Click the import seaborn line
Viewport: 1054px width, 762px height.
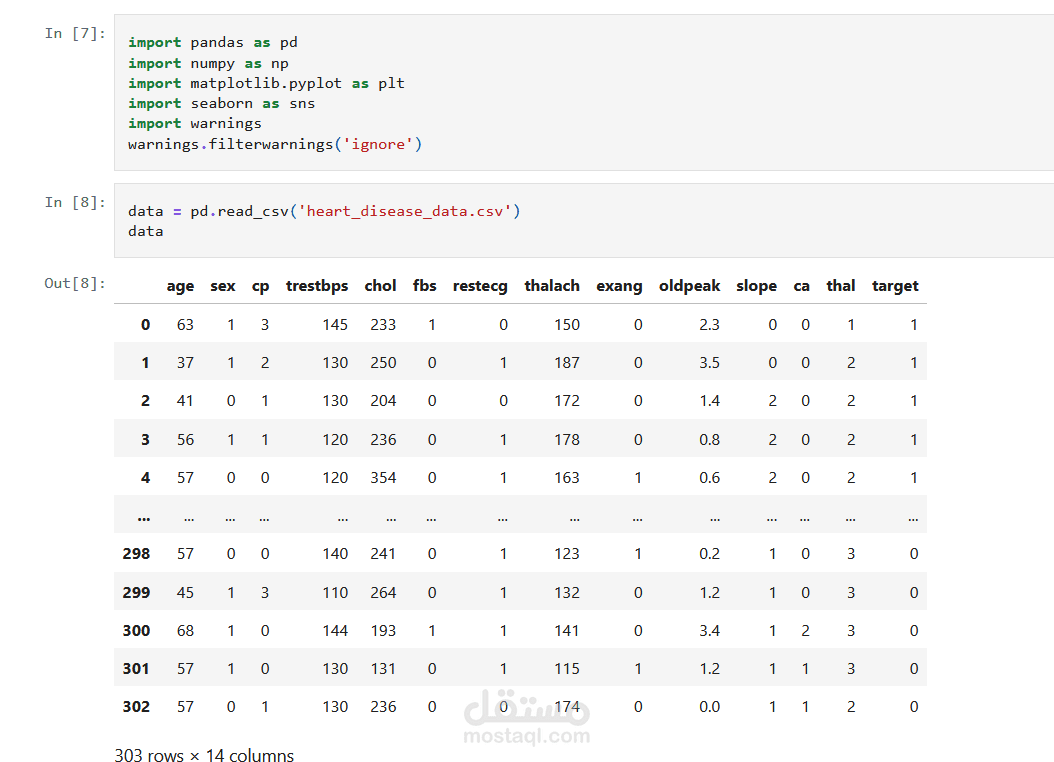coord(221,103)
